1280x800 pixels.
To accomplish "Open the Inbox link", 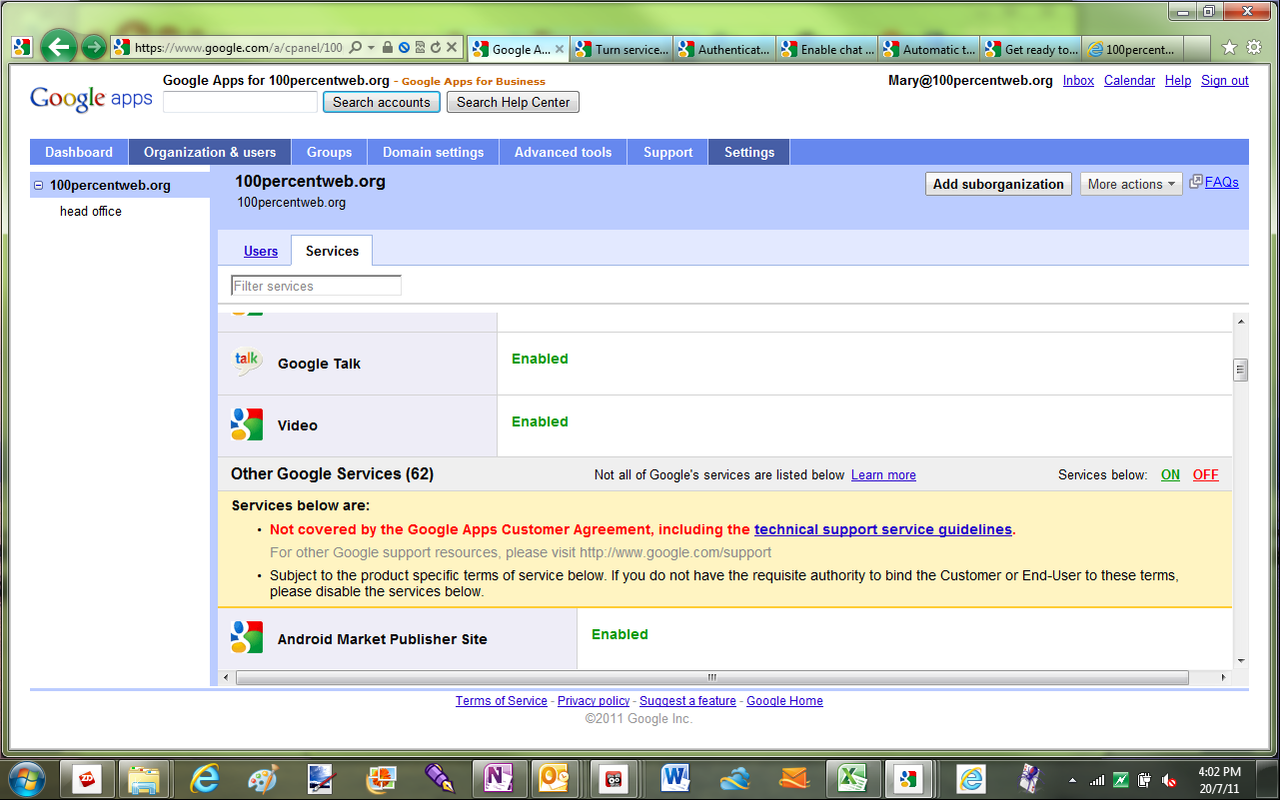I will (1078, 80).
